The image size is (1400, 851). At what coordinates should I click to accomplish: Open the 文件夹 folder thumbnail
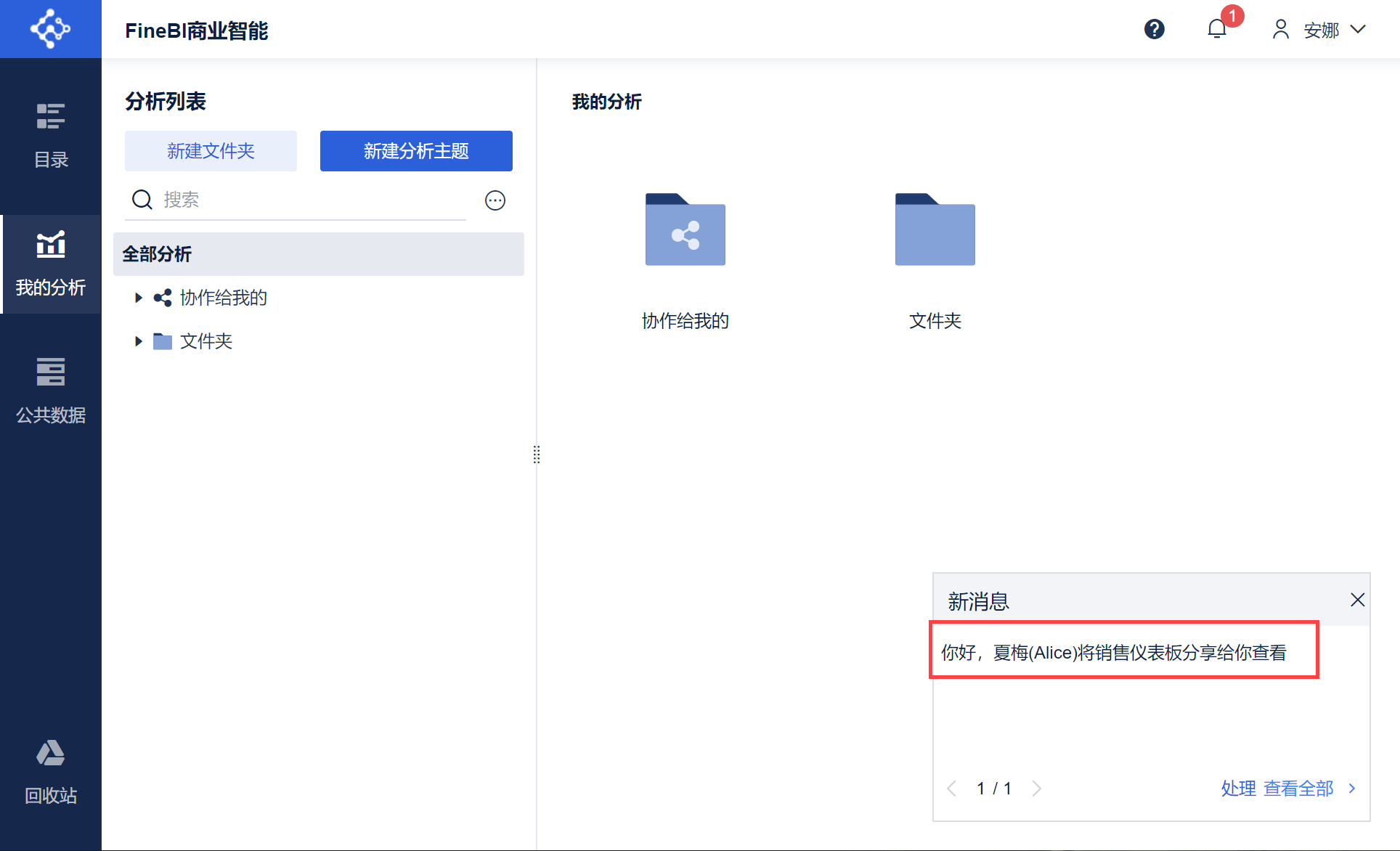tap(935, 230)
